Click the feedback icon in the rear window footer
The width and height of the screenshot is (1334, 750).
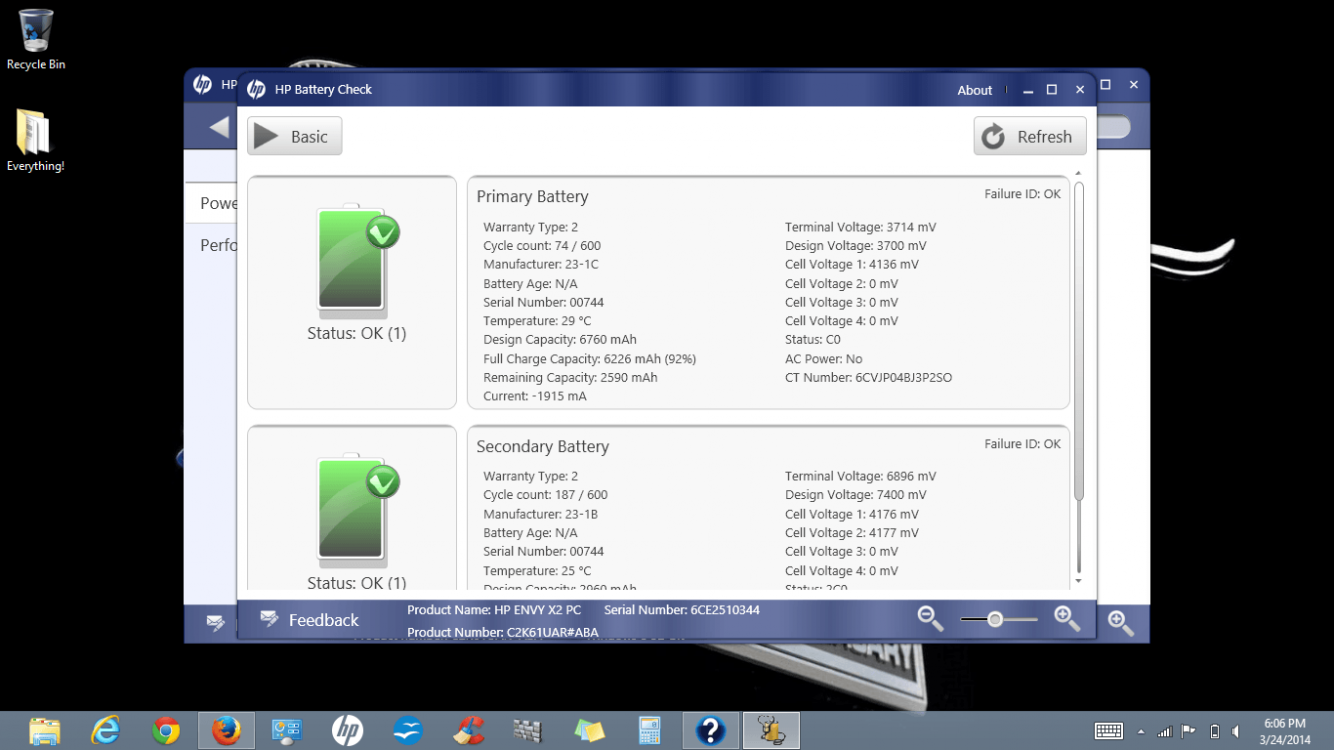[215, 622]
